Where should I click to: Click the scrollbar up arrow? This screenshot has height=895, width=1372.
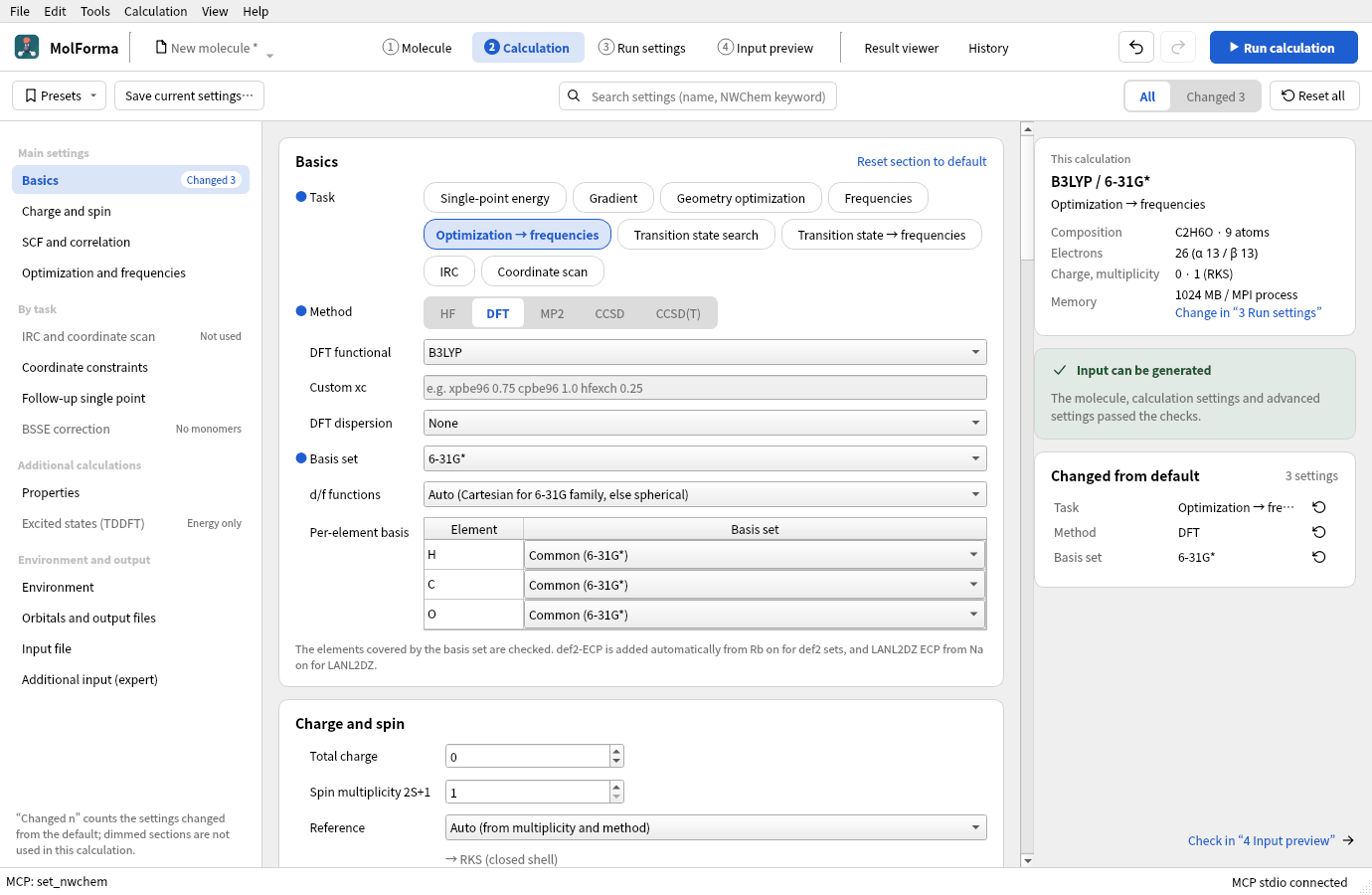(x=1027, y=129)
